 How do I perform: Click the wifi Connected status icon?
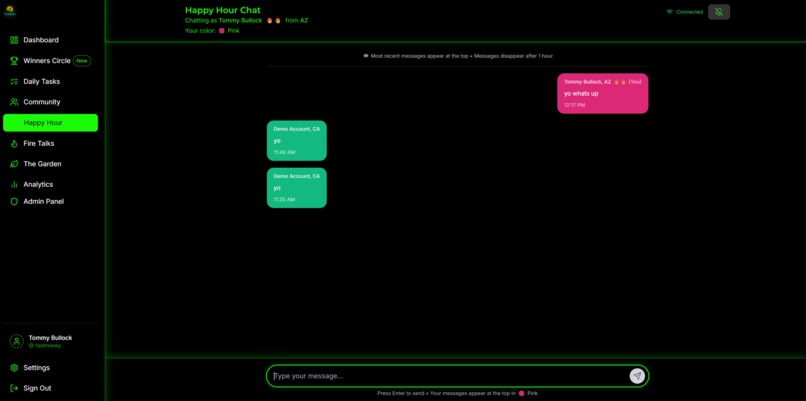point(670,12)
